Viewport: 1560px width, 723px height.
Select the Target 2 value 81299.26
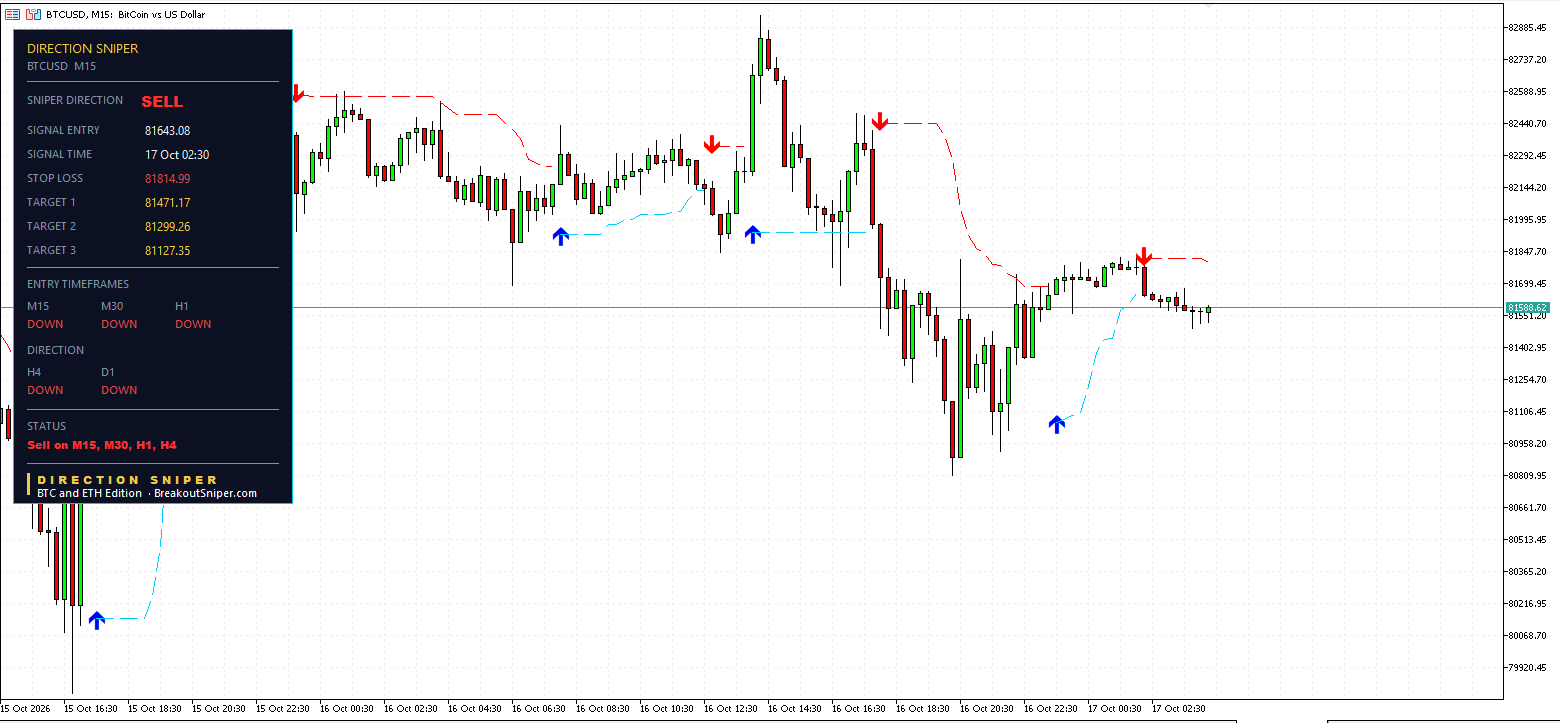(x=167, y=227)
